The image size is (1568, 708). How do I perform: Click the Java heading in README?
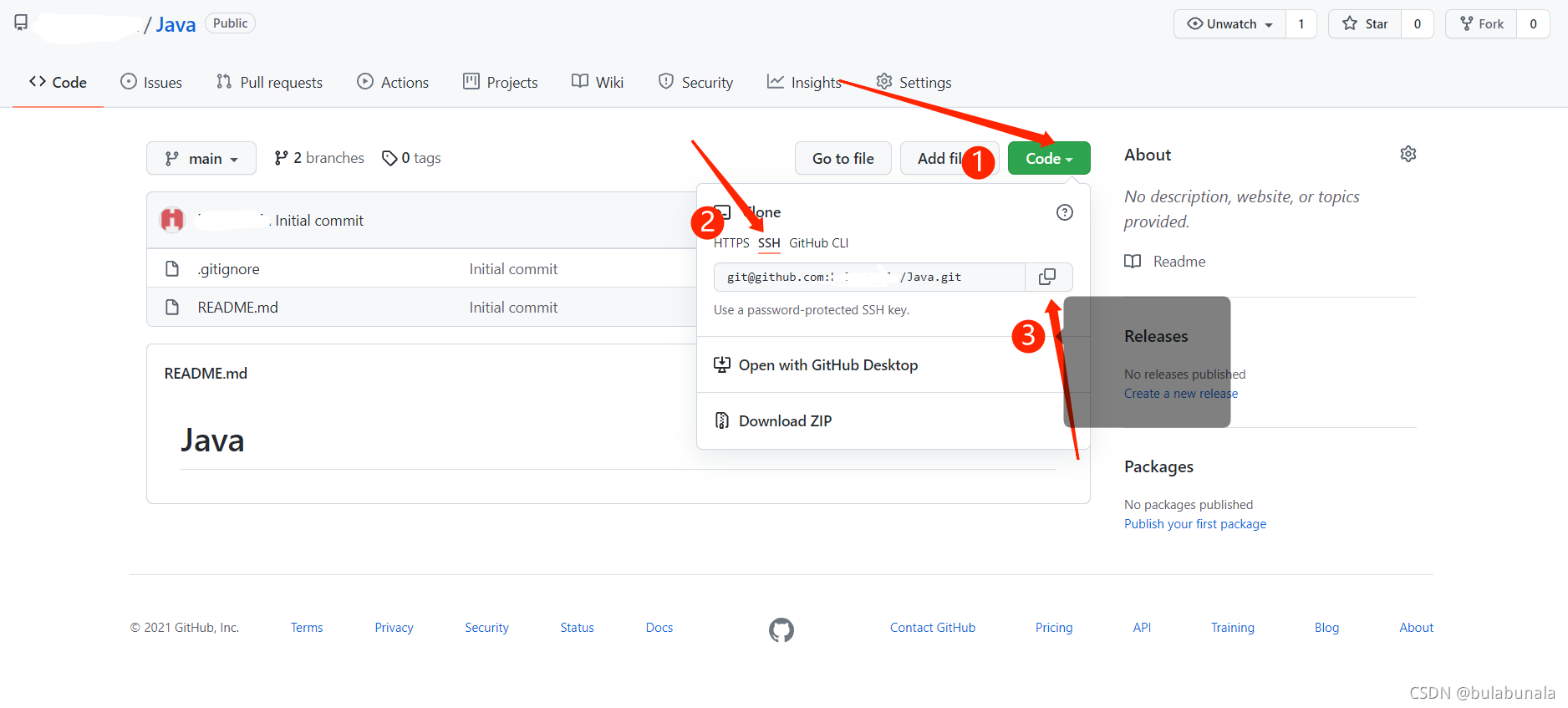point(212,441)
